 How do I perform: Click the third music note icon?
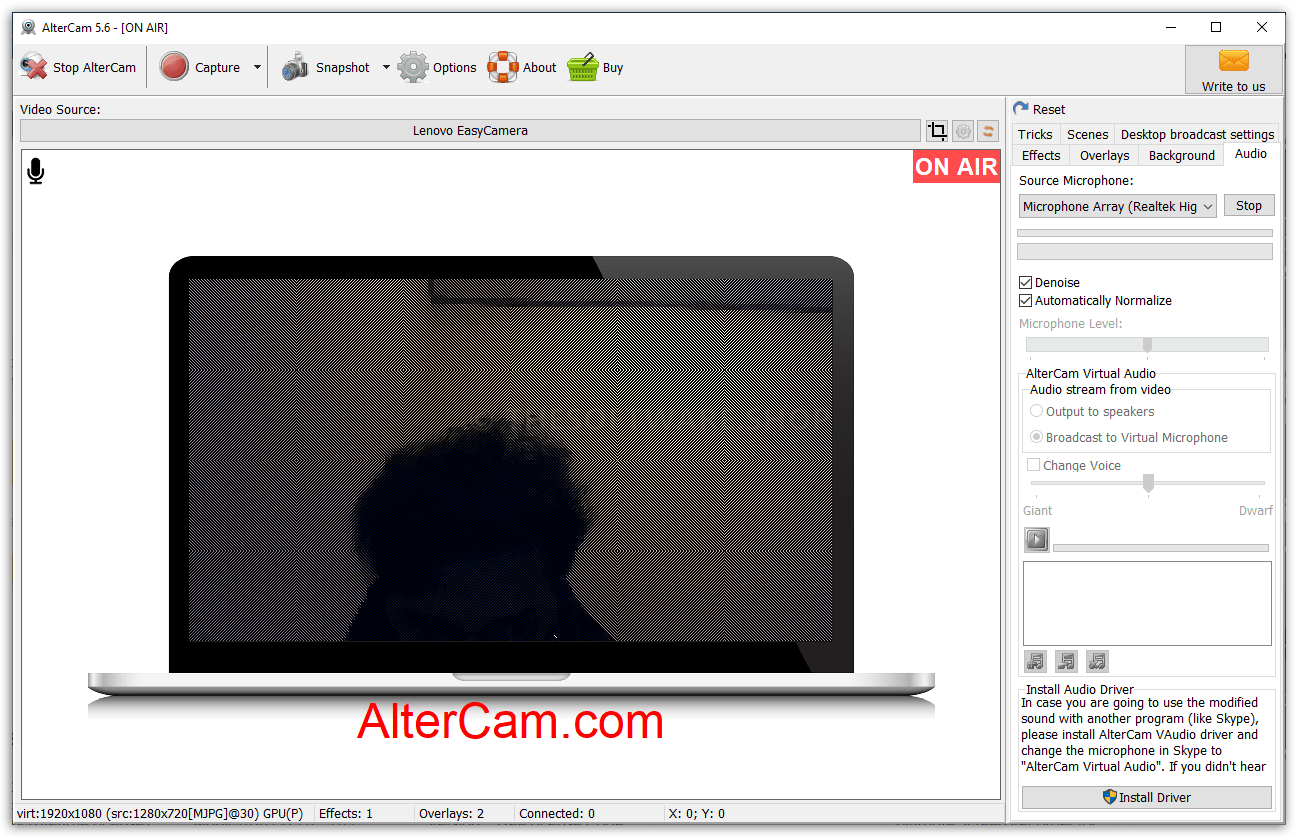[1097, 661]
